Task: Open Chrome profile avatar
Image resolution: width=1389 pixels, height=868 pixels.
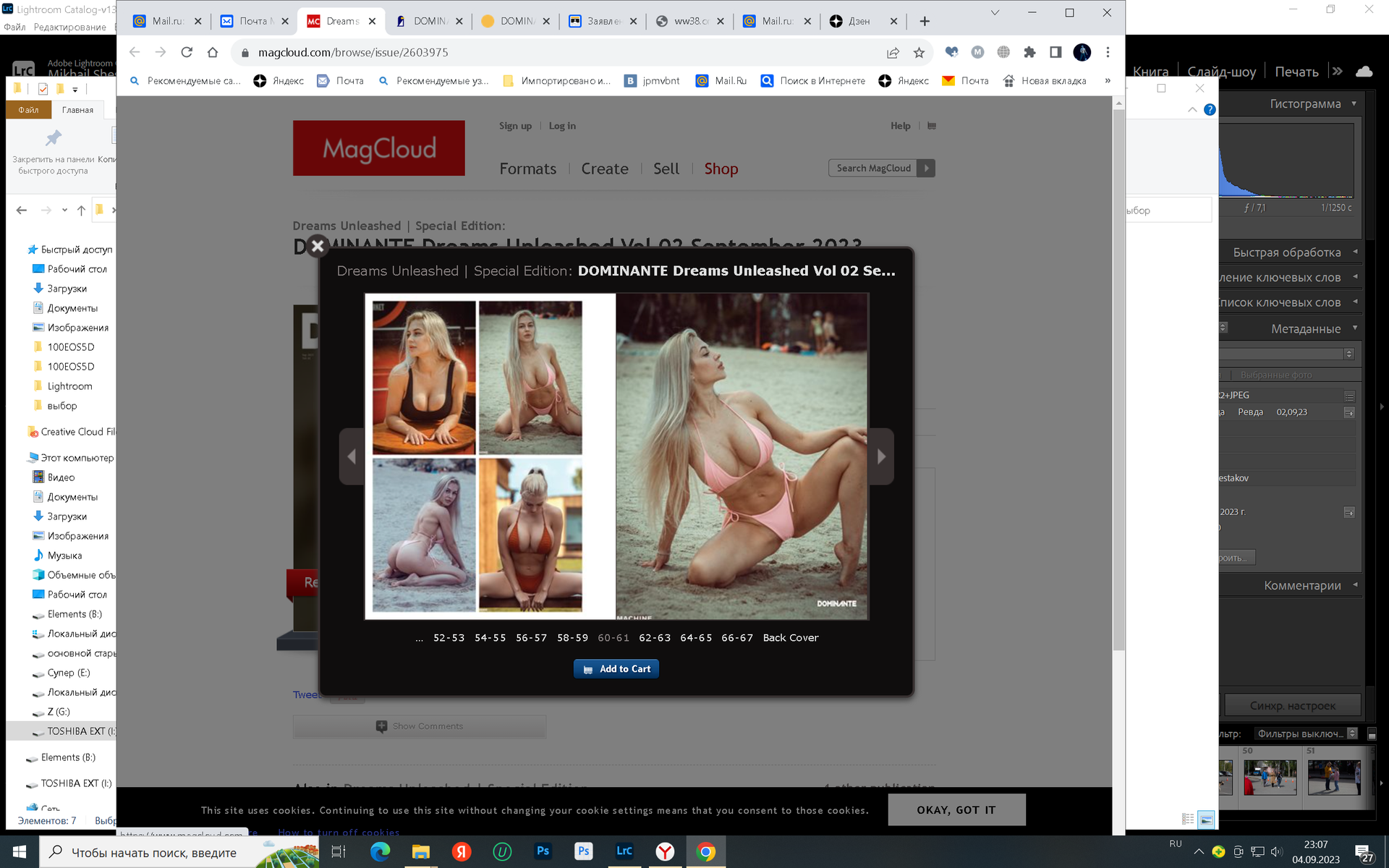Action: (x=1082, y=52)
